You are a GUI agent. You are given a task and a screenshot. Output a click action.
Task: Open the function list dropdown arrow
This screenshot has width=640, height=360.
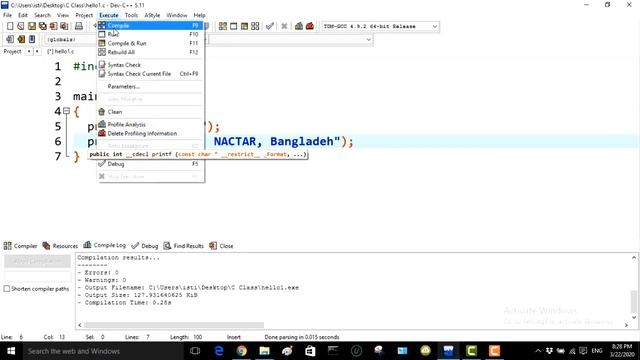[x=368, y=40]
